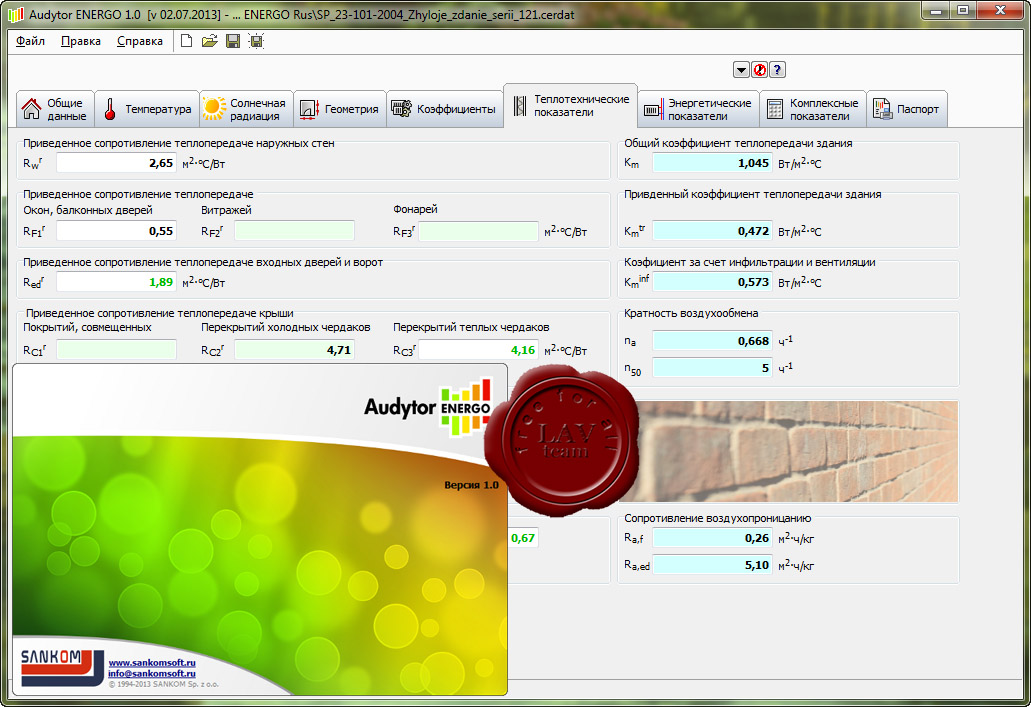Click the Audytor ENERGO logo on splash

click(428, 406)
